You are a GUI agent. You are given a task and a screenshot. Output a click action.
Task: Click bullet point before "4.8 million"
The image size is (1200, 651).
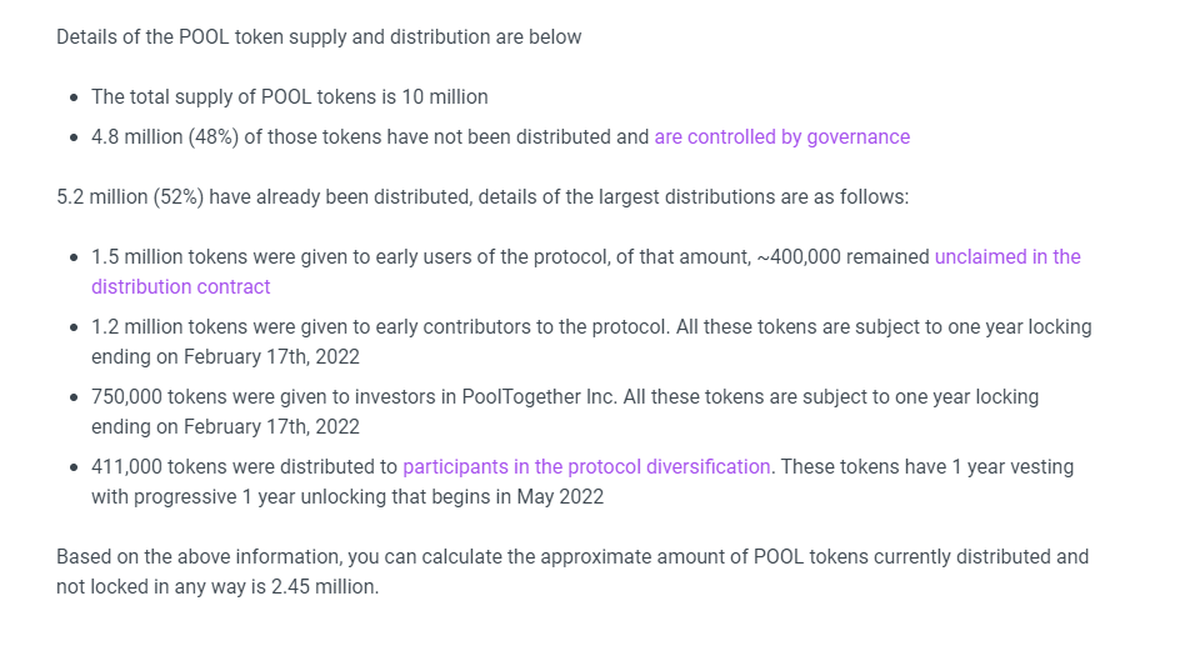tap(76, 138)
